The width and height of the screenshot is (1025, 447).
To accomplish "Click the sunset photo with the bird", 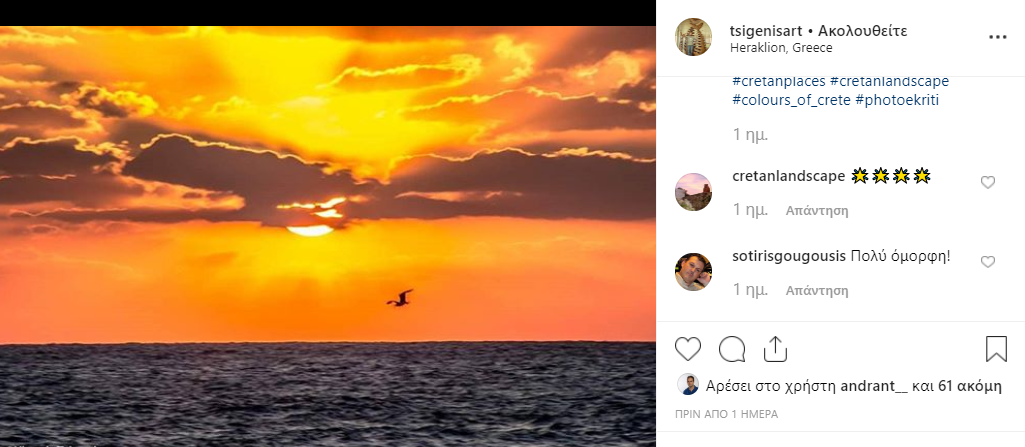I will (x=328, y=235).
